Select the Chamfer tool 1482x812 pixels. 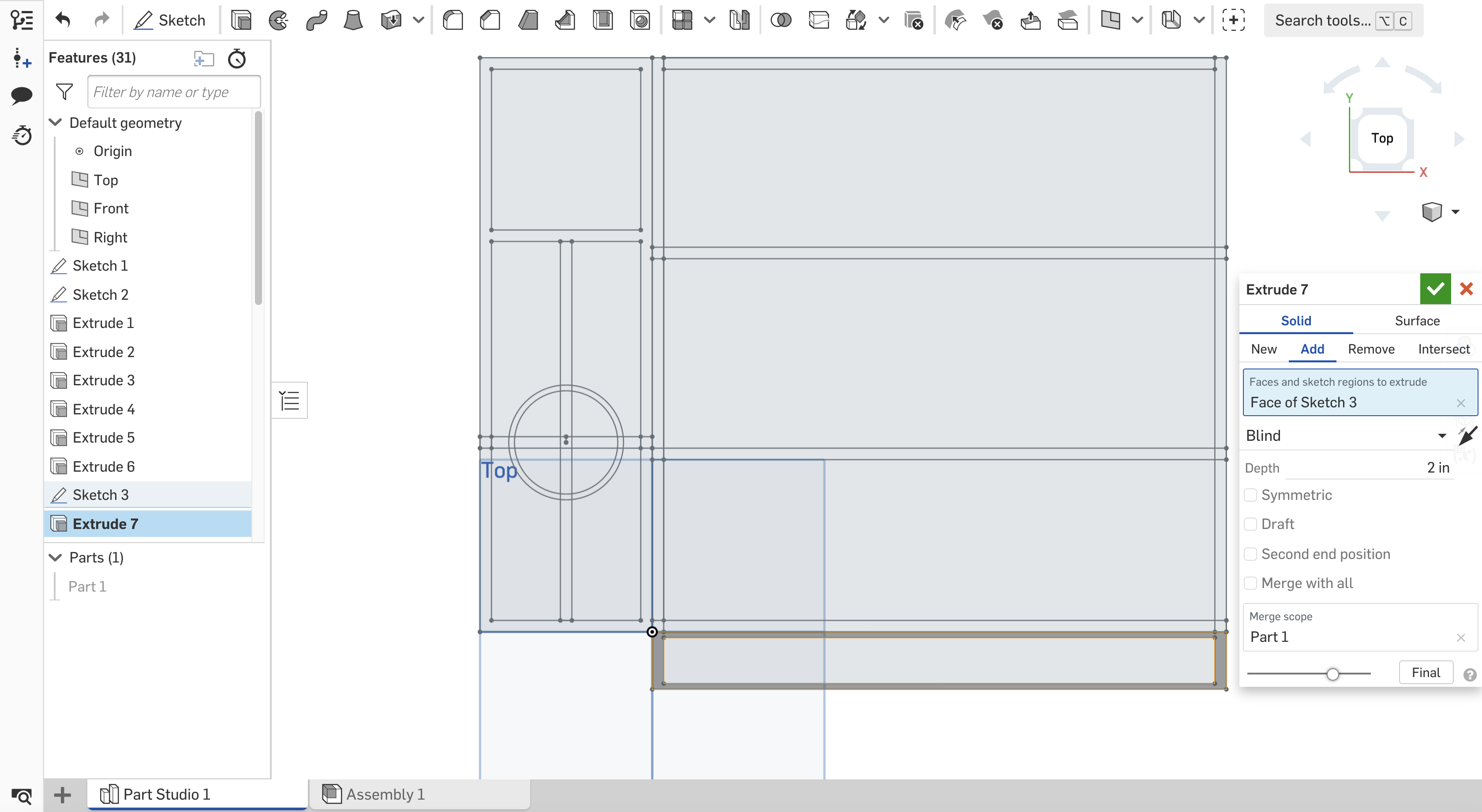click(490, 19)
